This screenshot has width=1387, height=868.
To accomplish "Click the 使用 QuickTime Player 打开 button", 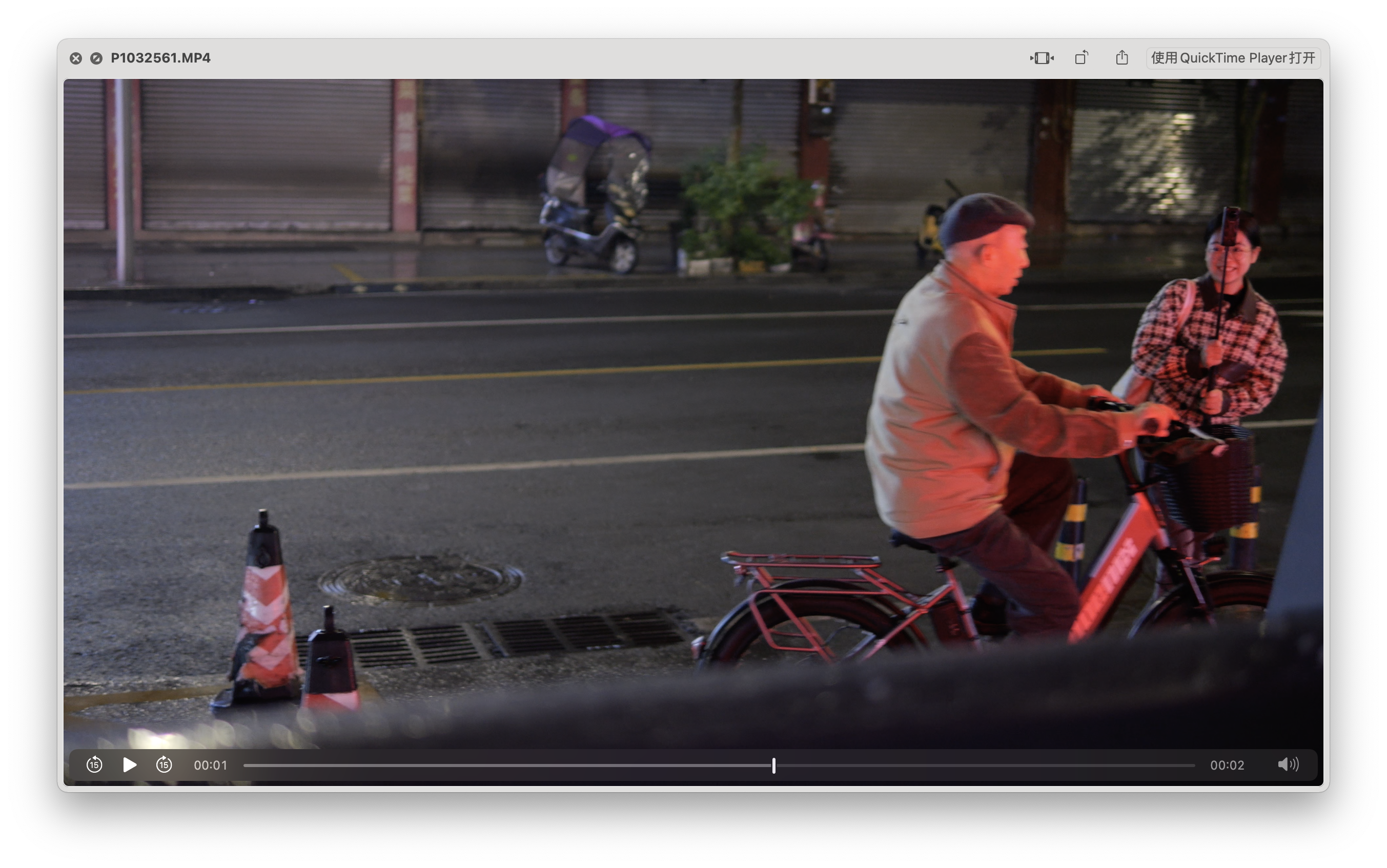I will 1233,58.
